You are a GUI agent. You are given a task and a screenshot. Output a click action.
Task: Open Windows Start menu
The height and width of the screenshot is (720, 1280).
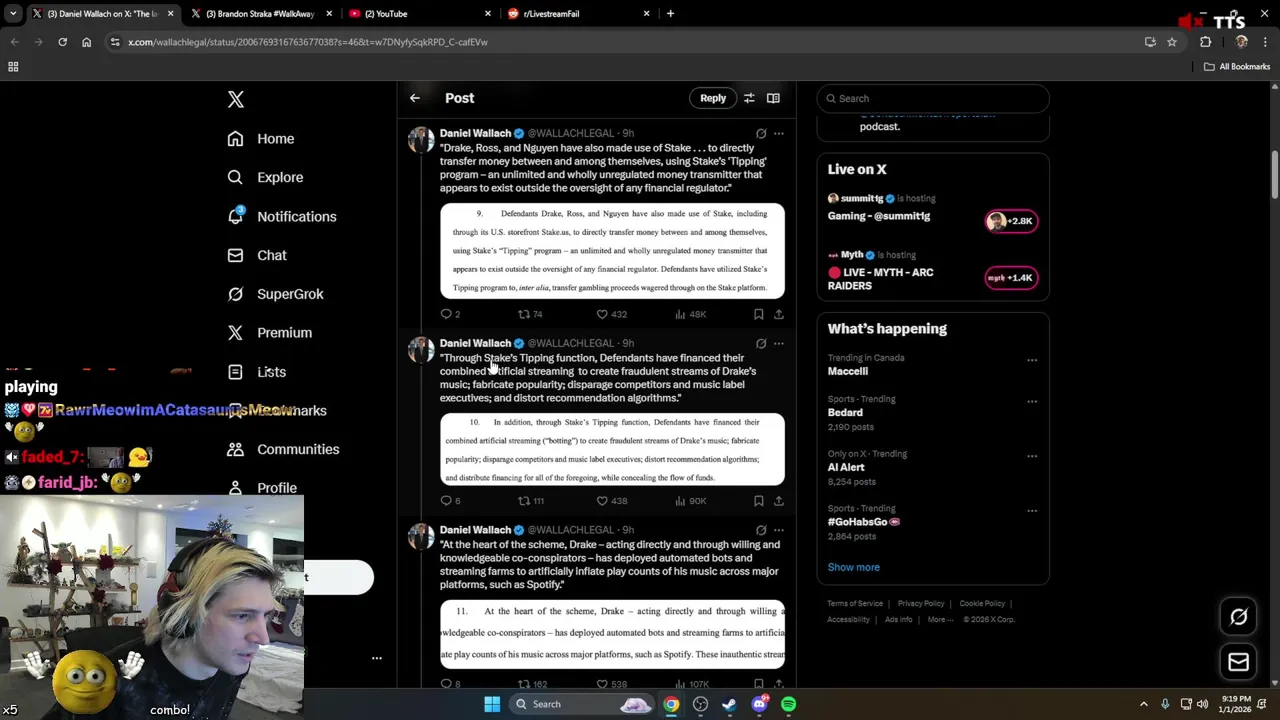click(x=492, y=704)
